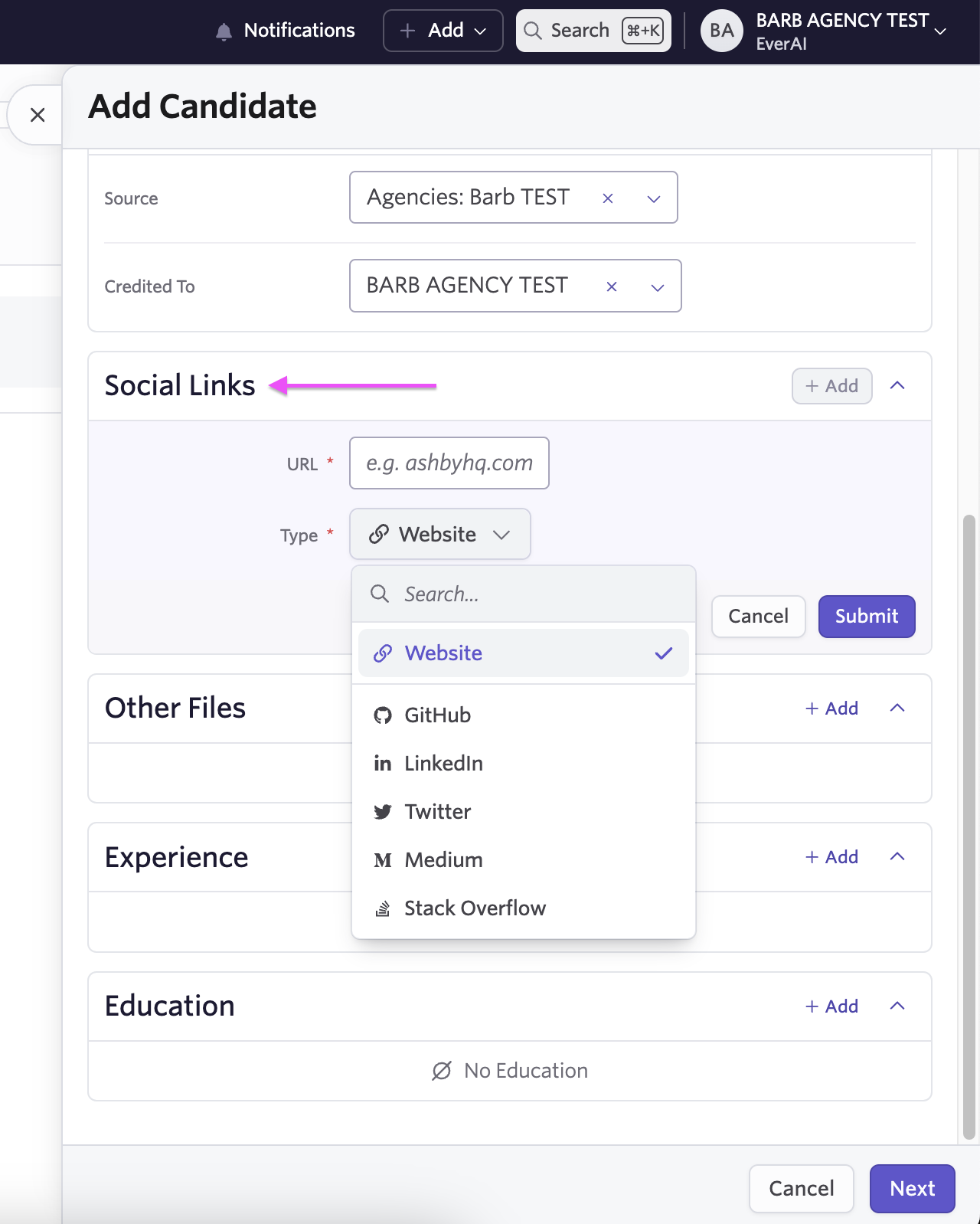This screenshot has height=1224, width=980.
Task: Click the checkmark beside Website
Action: [x=664, y=653]
